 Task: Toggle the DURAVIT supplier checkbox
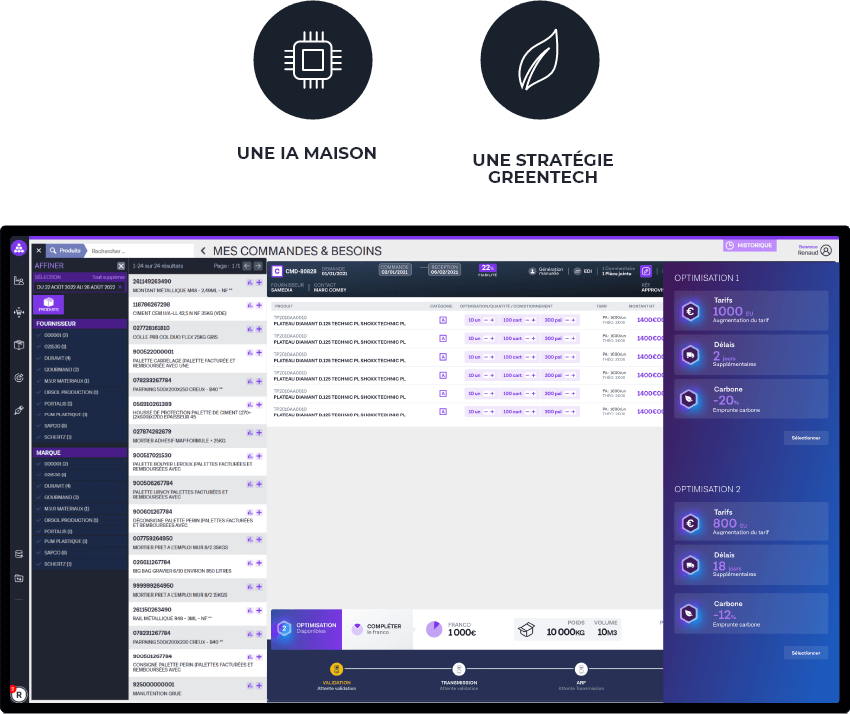click(39, 358)
